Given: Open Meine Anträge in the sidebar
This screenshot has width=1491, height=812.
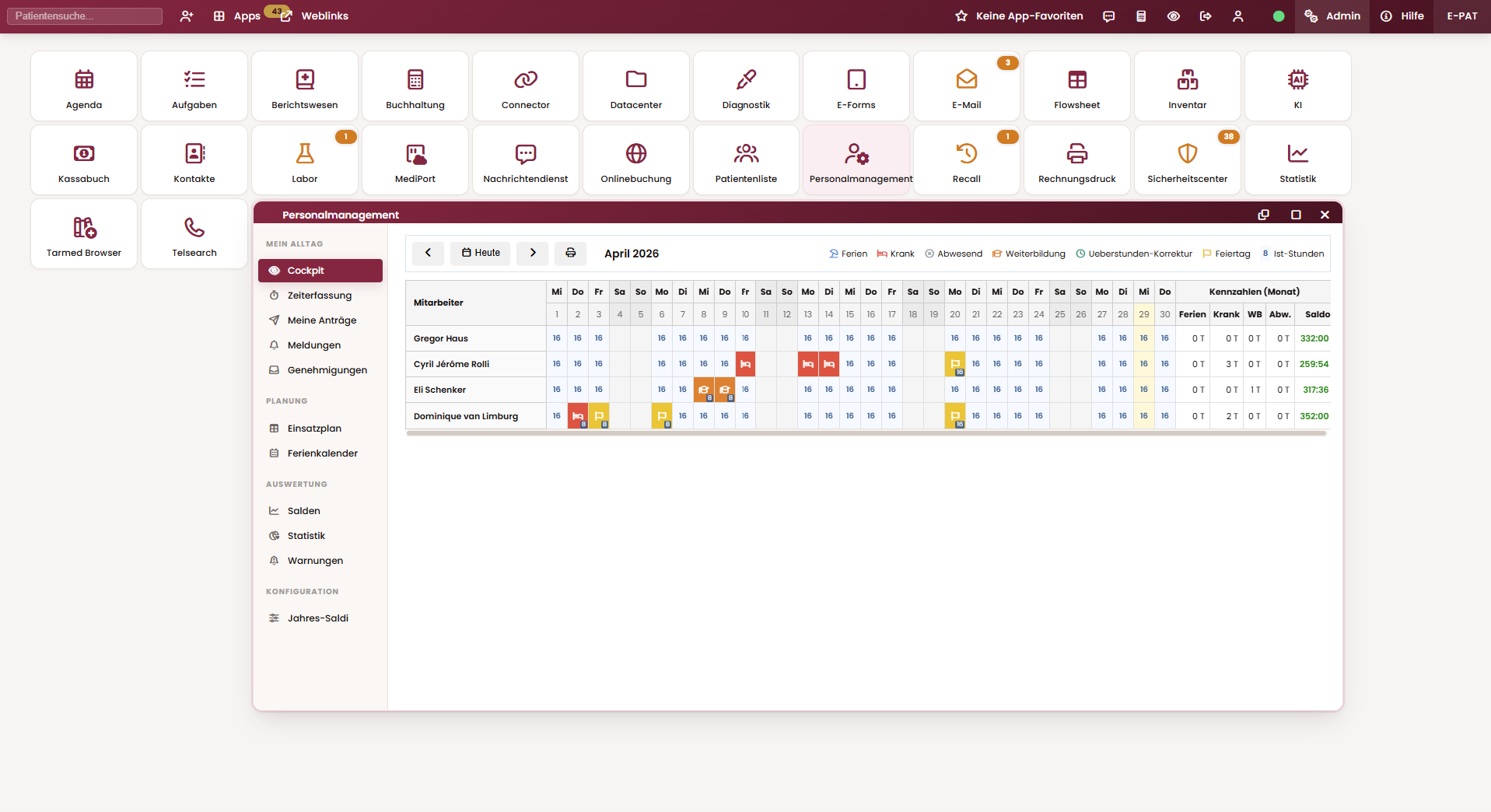Looking at the screenshot, I should pyautogui.click(x=320, y=320).
